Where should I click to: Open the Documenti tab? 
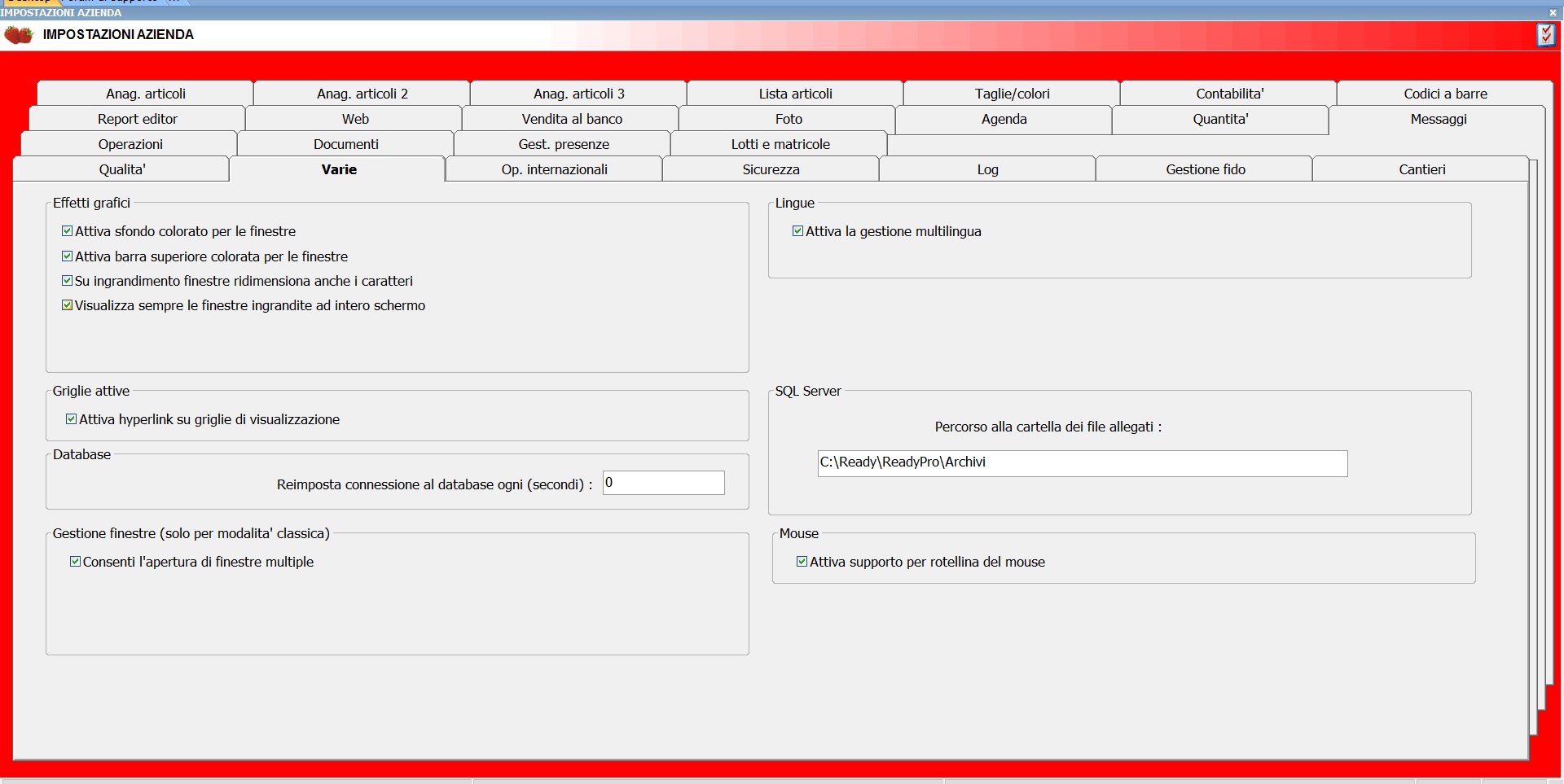point(346,144)
